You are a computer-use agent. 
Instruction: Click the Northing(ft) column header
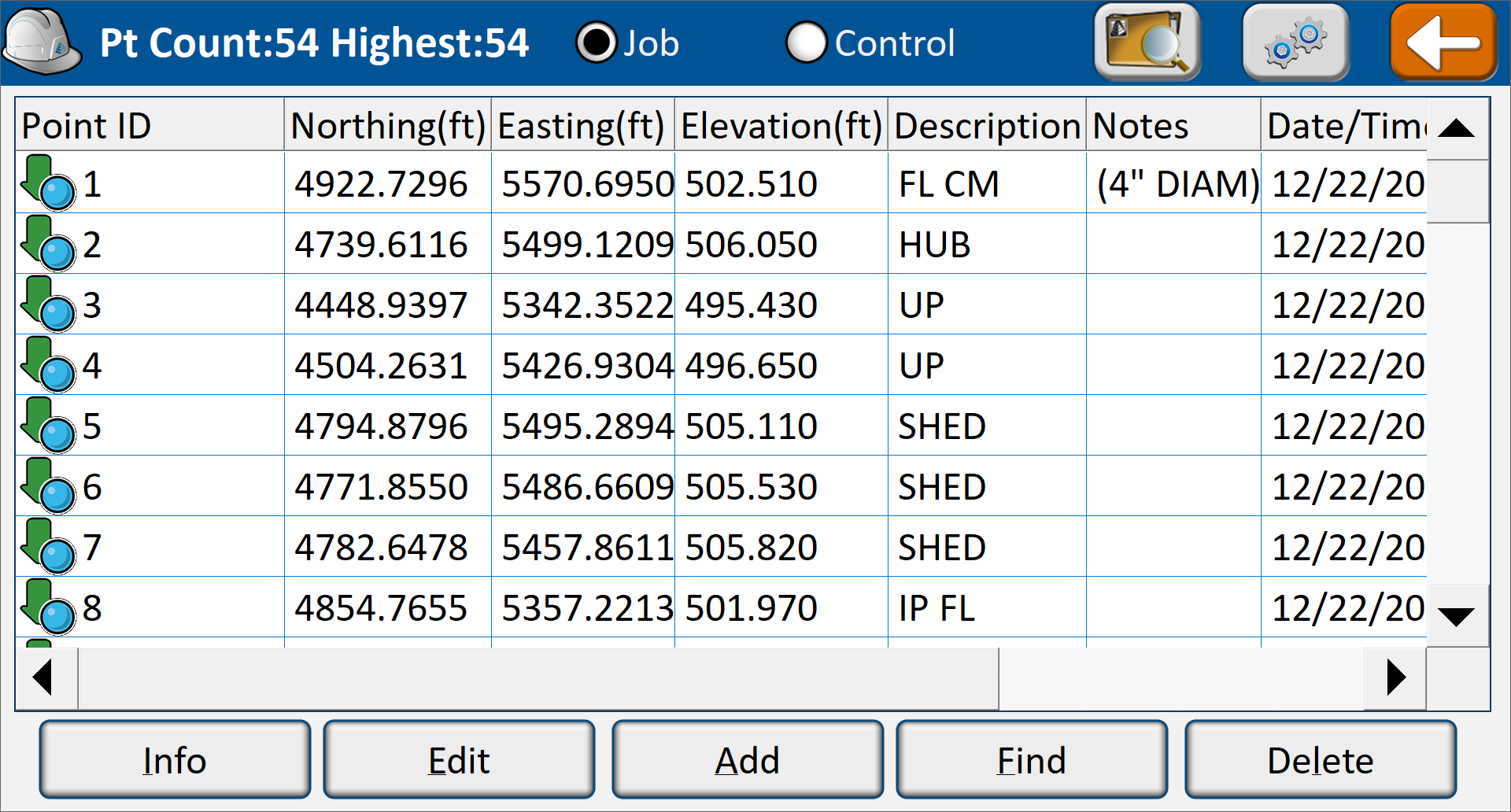point(388,124)
